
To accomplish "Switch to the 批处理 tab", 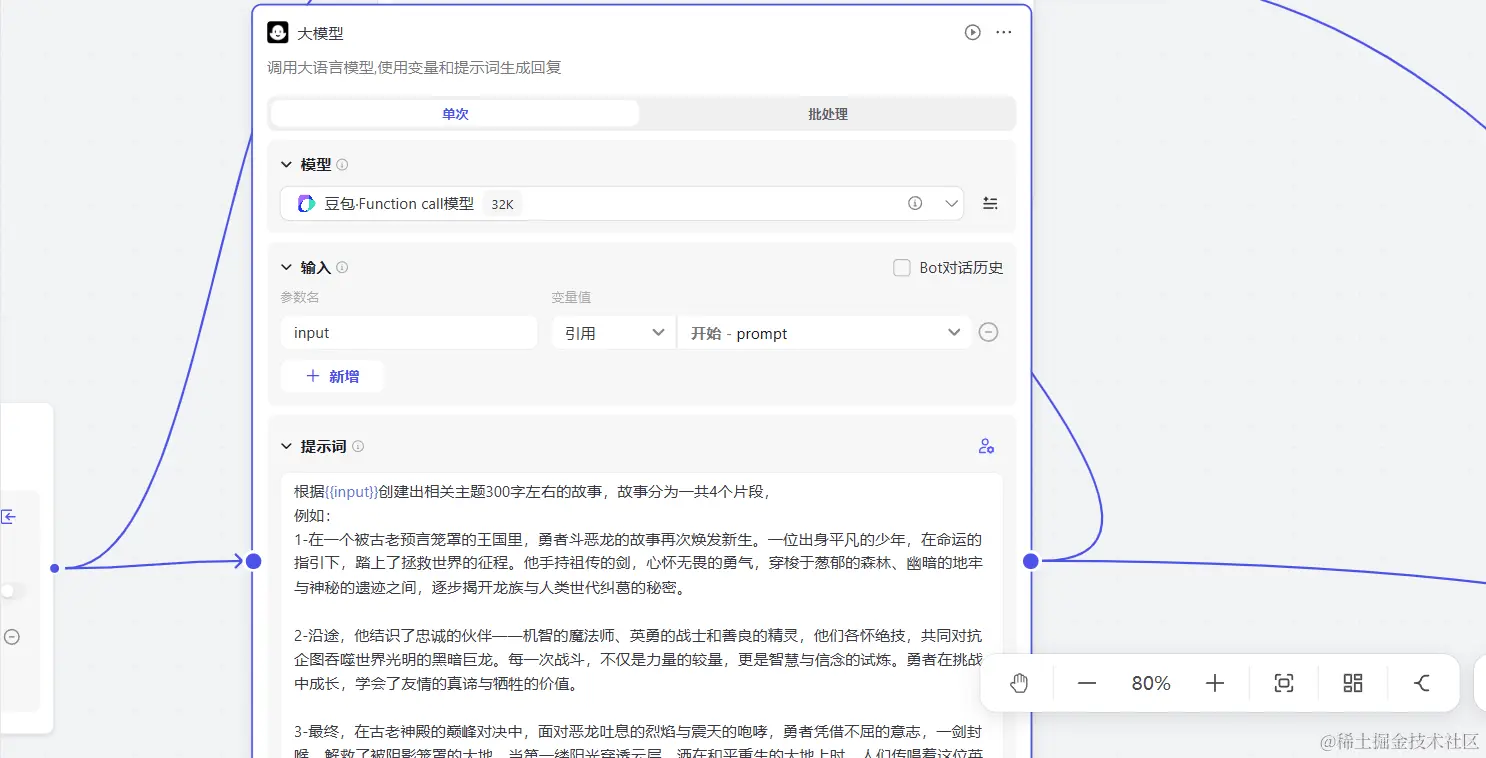I will (x=828, y=114).
